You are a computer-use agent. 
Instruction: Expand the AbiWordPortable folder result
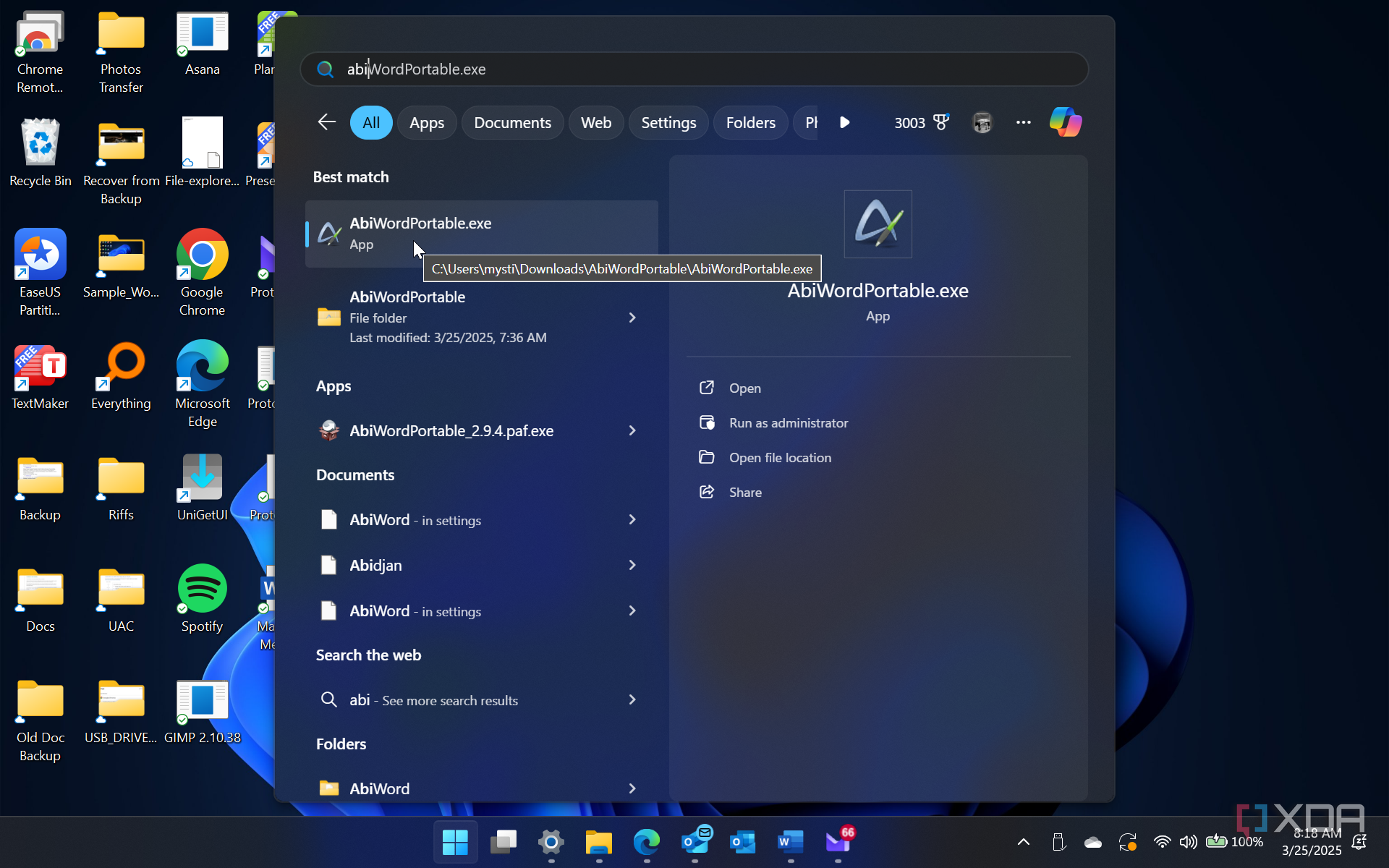tap(632, 318)
